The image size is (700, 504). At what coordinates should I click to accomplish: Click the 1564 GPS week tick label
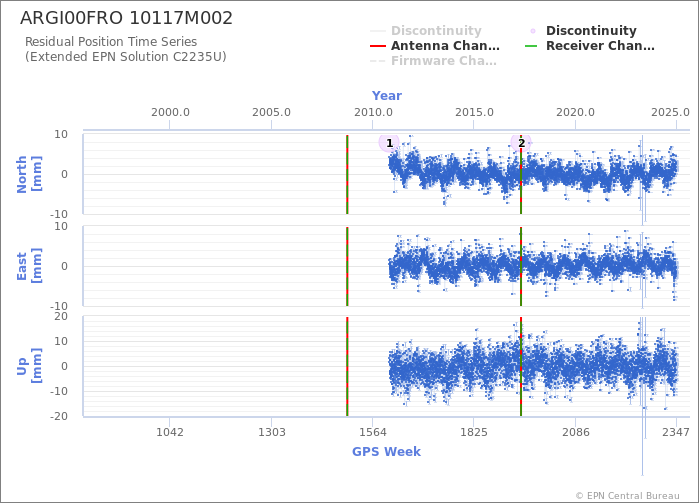pyautogui.click(x=372, y=432)
